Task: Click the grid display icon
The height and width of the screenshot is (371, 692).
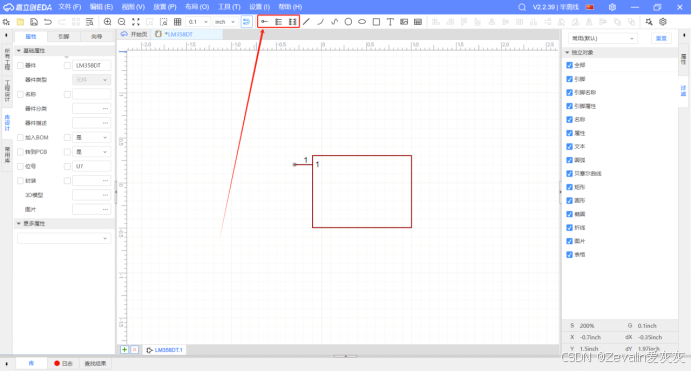Action: (177, 22)
